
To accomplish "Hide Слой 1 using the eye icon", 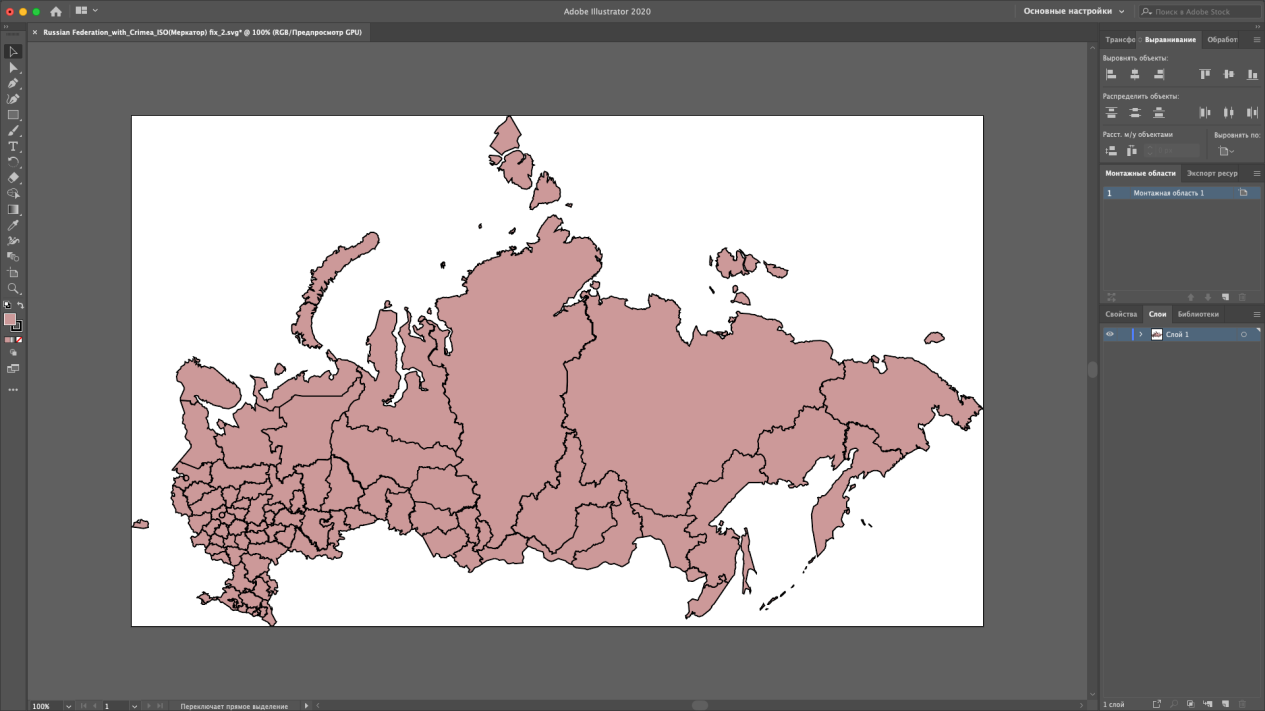I will point(1109,334).
